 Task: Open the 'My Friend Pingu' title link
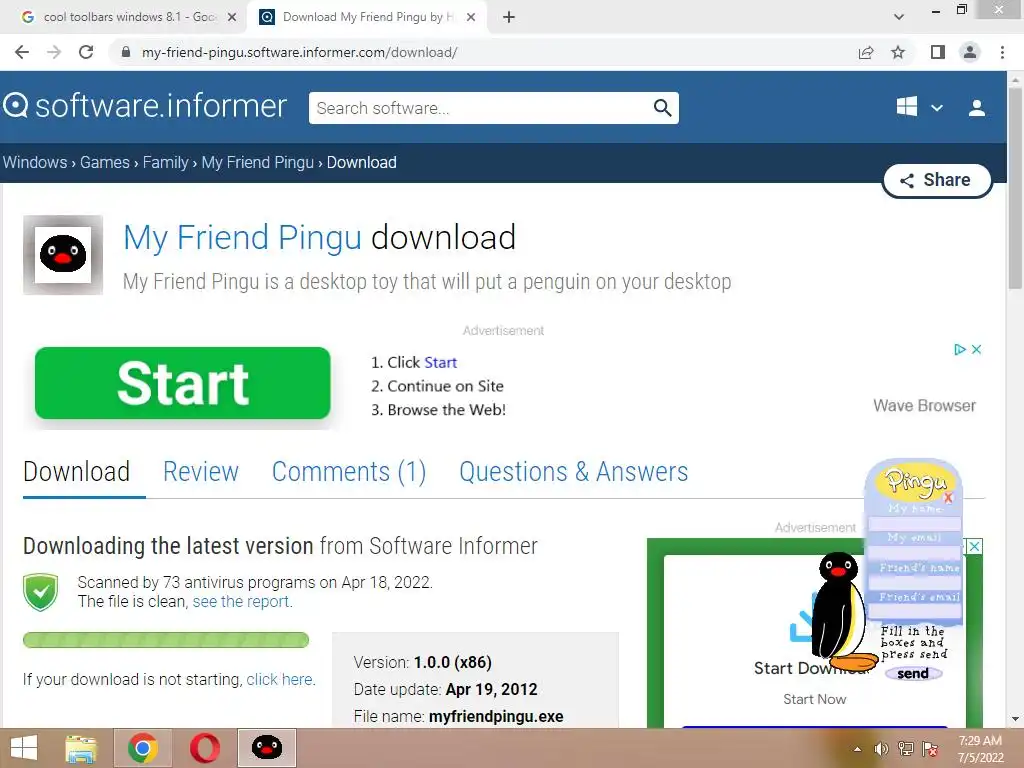pyautogui.click(x=242, y=237)
